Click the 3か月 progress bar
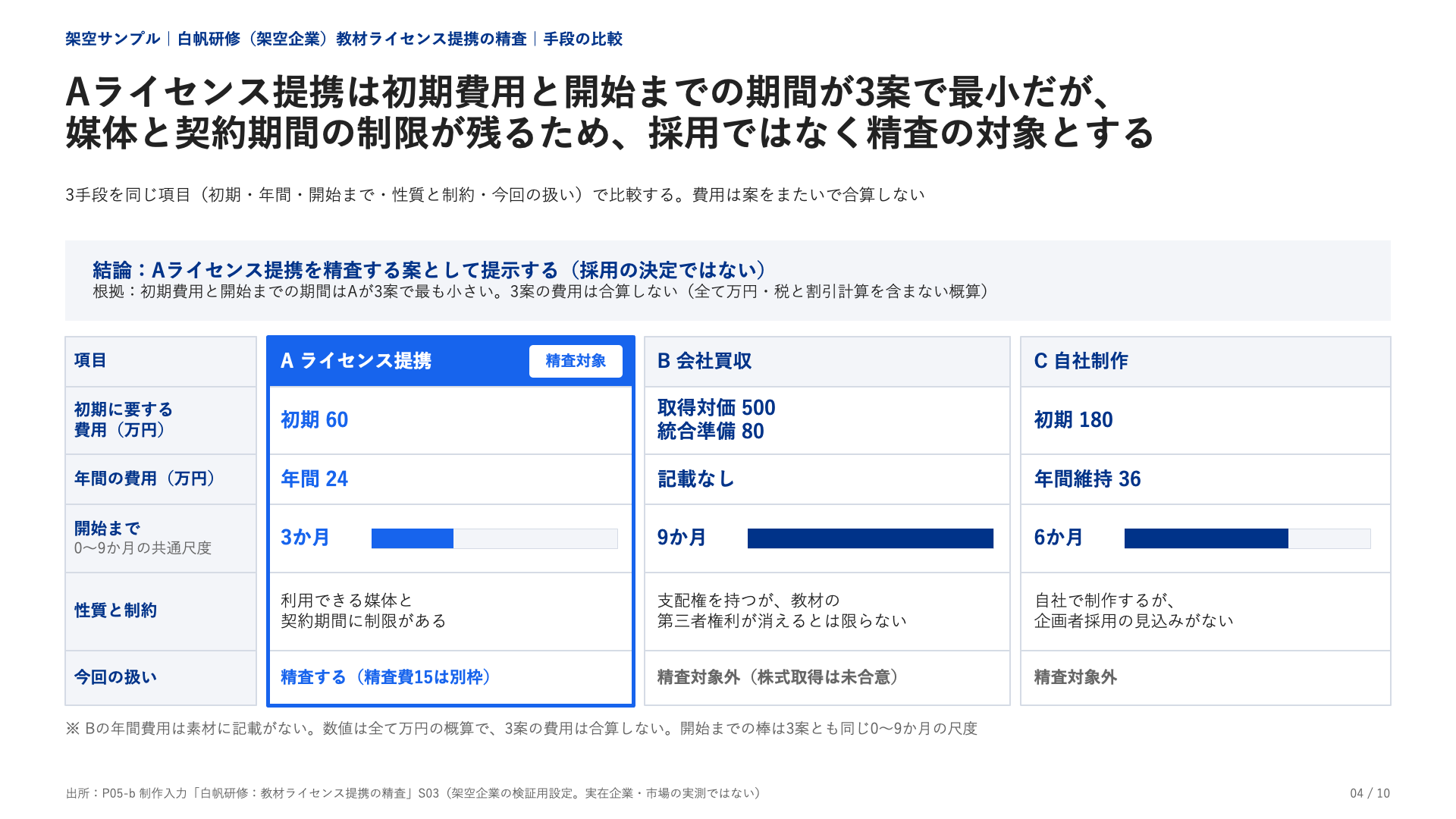The width and height of the screenshot is (1456, 819). [494, 538]
